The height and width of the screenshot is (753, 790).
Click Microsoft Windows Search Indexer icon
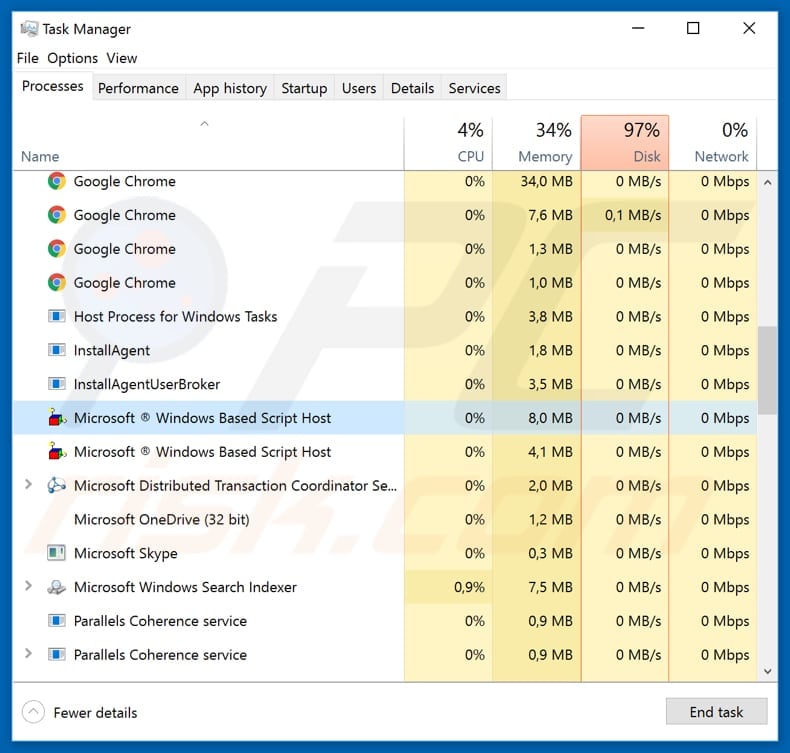(56, 587)
